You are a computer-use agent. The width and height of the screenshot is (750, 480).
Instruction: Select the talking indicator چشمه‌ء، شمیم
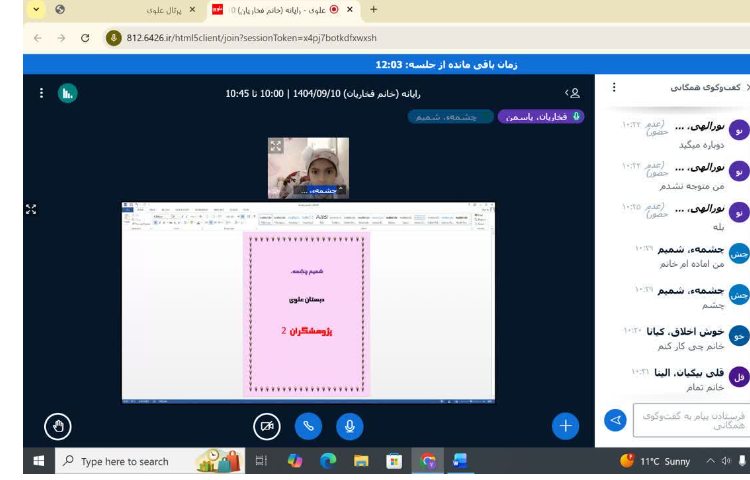451,117
